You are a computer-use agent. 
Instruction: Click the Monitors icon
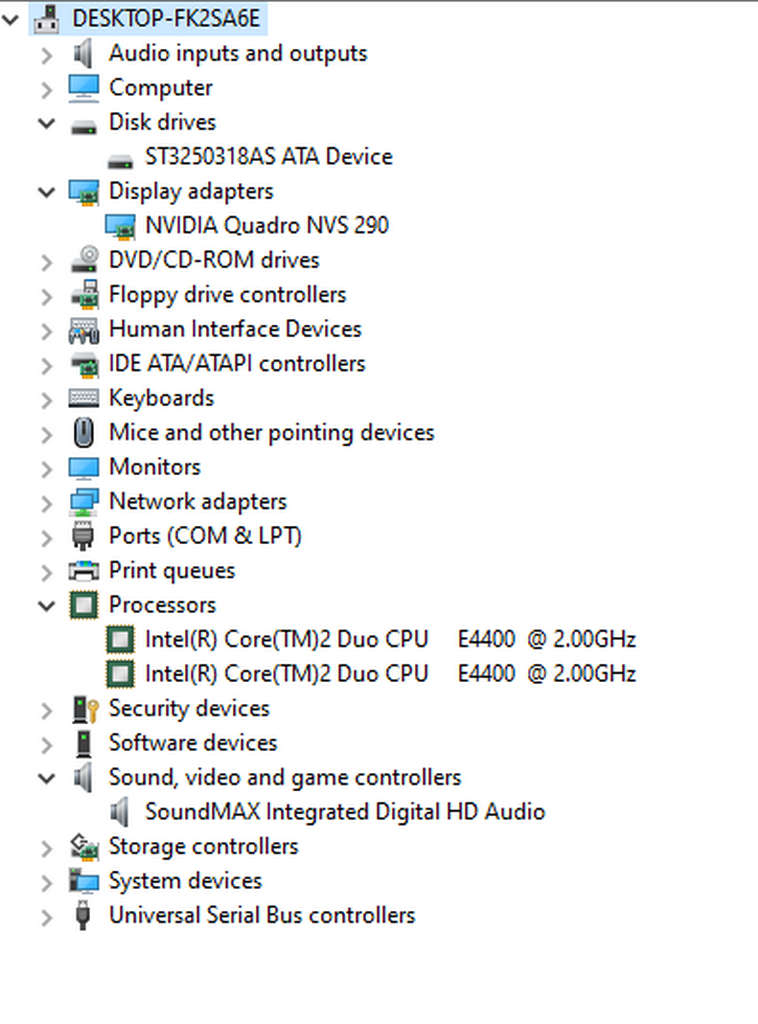(x=84, y=467)
